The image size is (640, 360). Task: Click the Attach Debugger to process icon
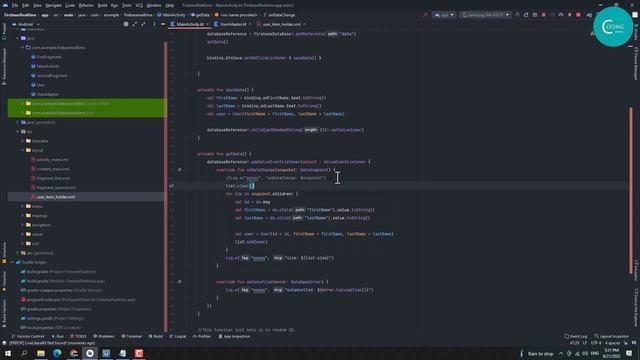coord(570,15)
